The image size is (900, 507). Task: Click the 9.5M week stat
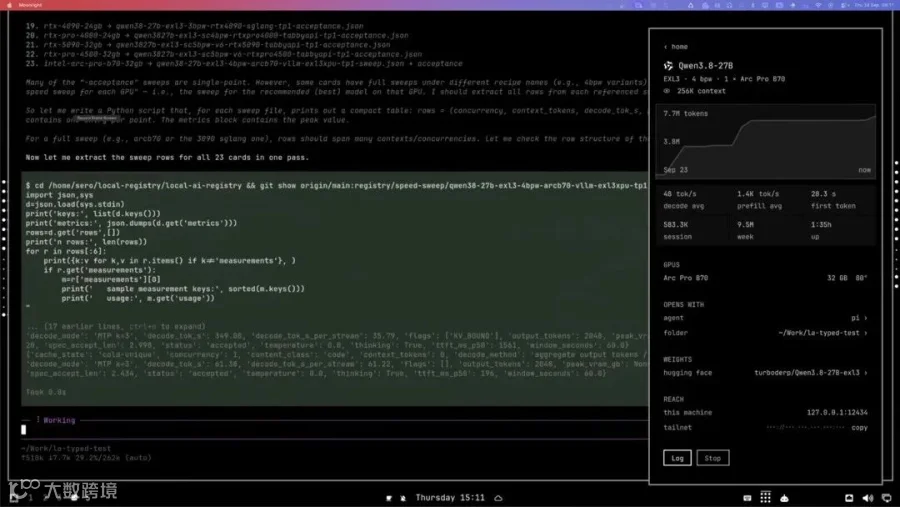click(745, 230)
